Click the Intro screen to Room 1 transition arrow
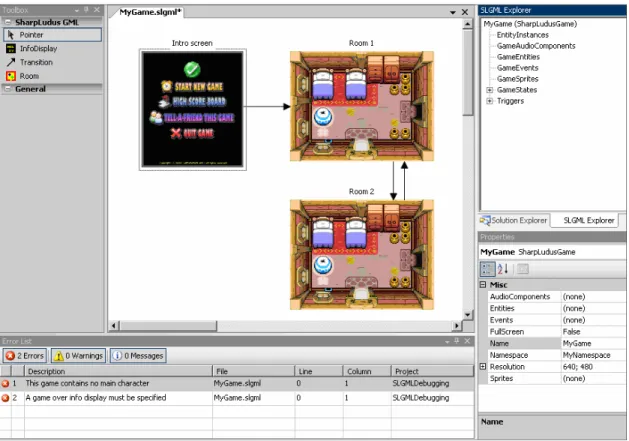 click(267, 106)
